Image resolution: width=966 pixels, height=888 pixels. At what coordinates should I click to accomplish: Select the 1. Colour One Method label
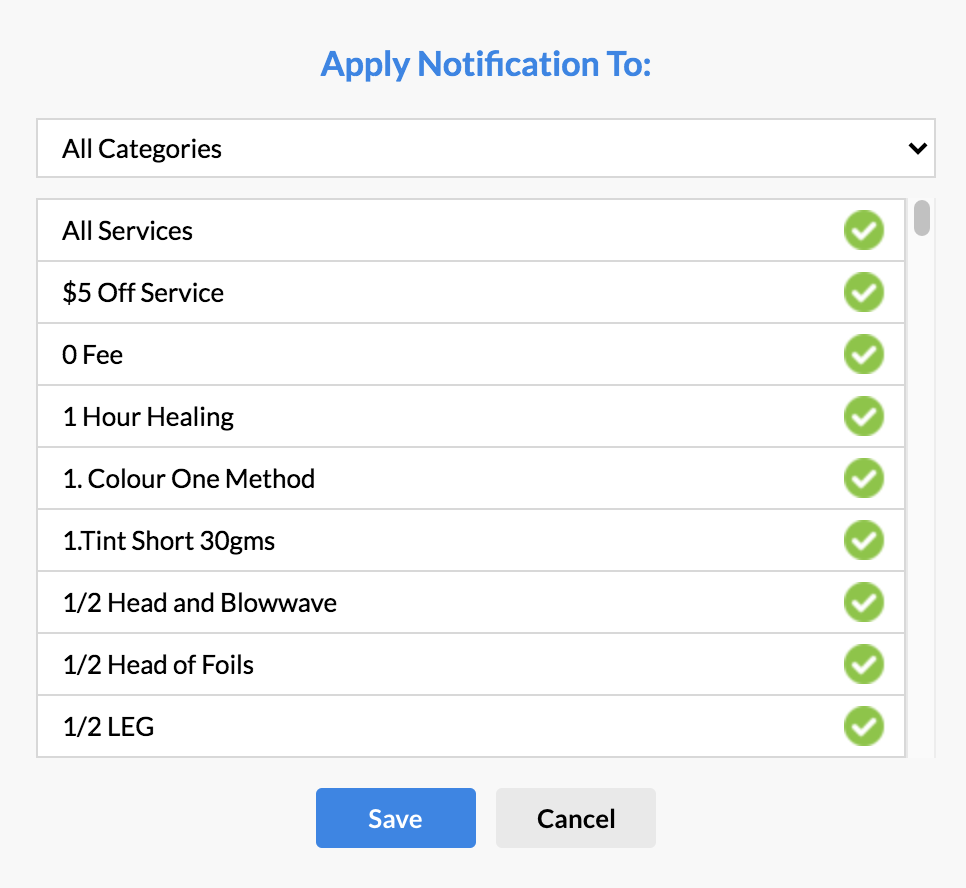(188, 479)
